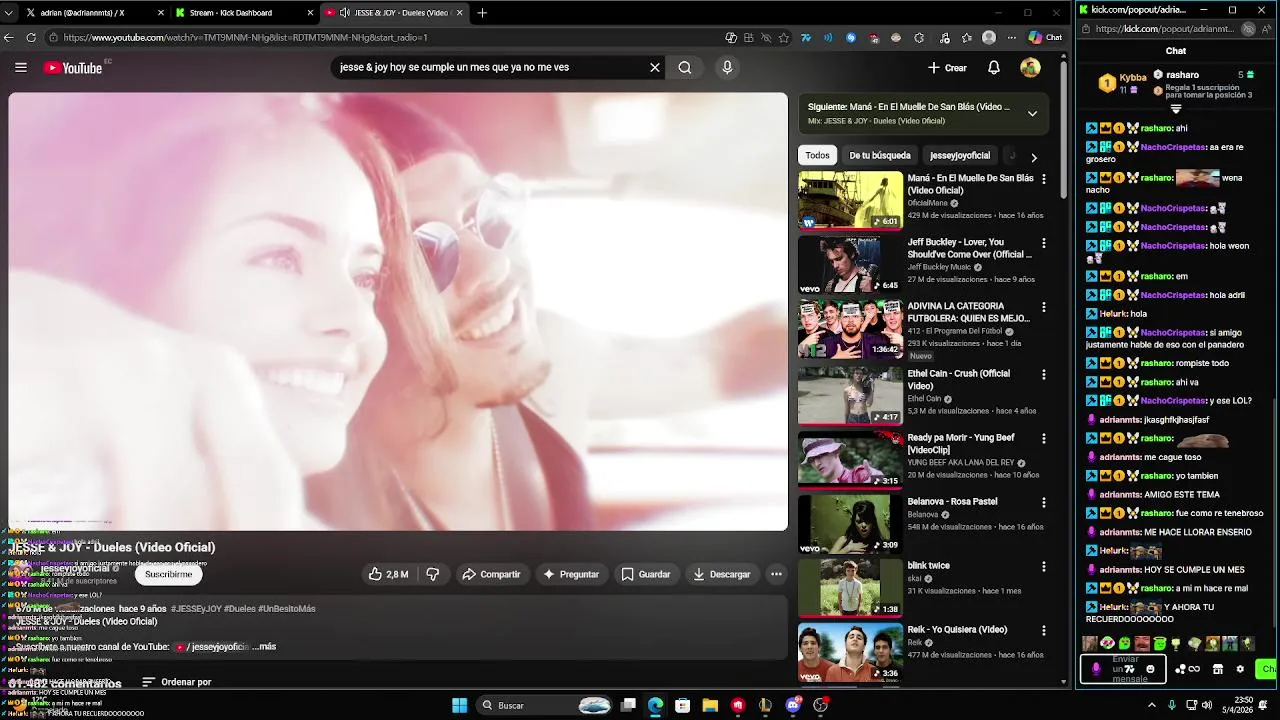This screenshot has width=1280, height=720.
Task: Like the video with thumbs up
Action: pyautogui.click(x=388, y=574)
